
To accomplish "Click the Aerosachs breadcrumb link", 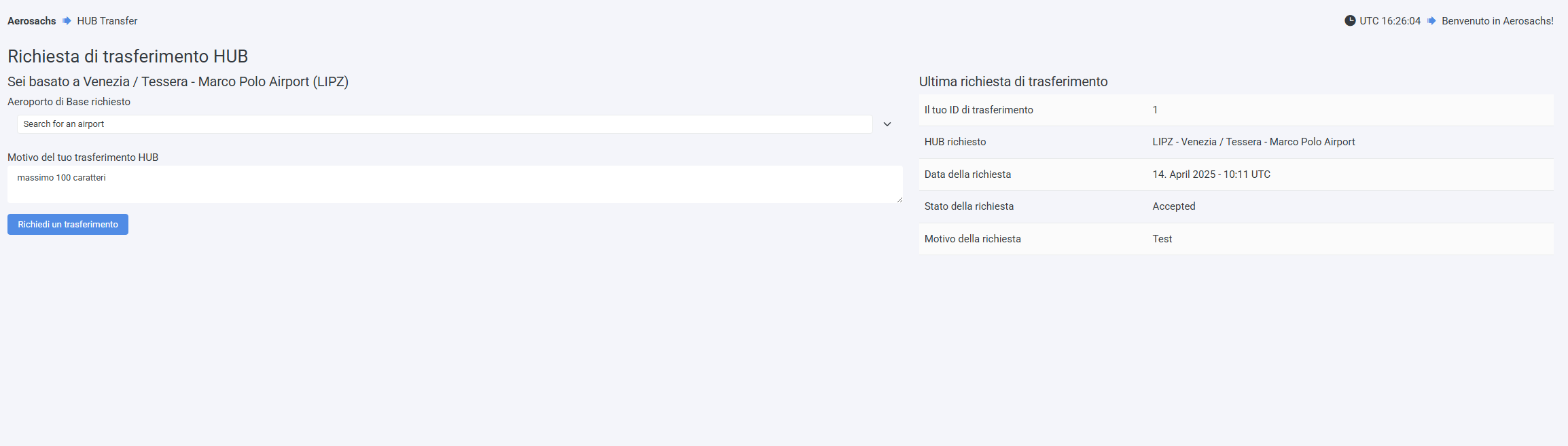I will point(31,21).
